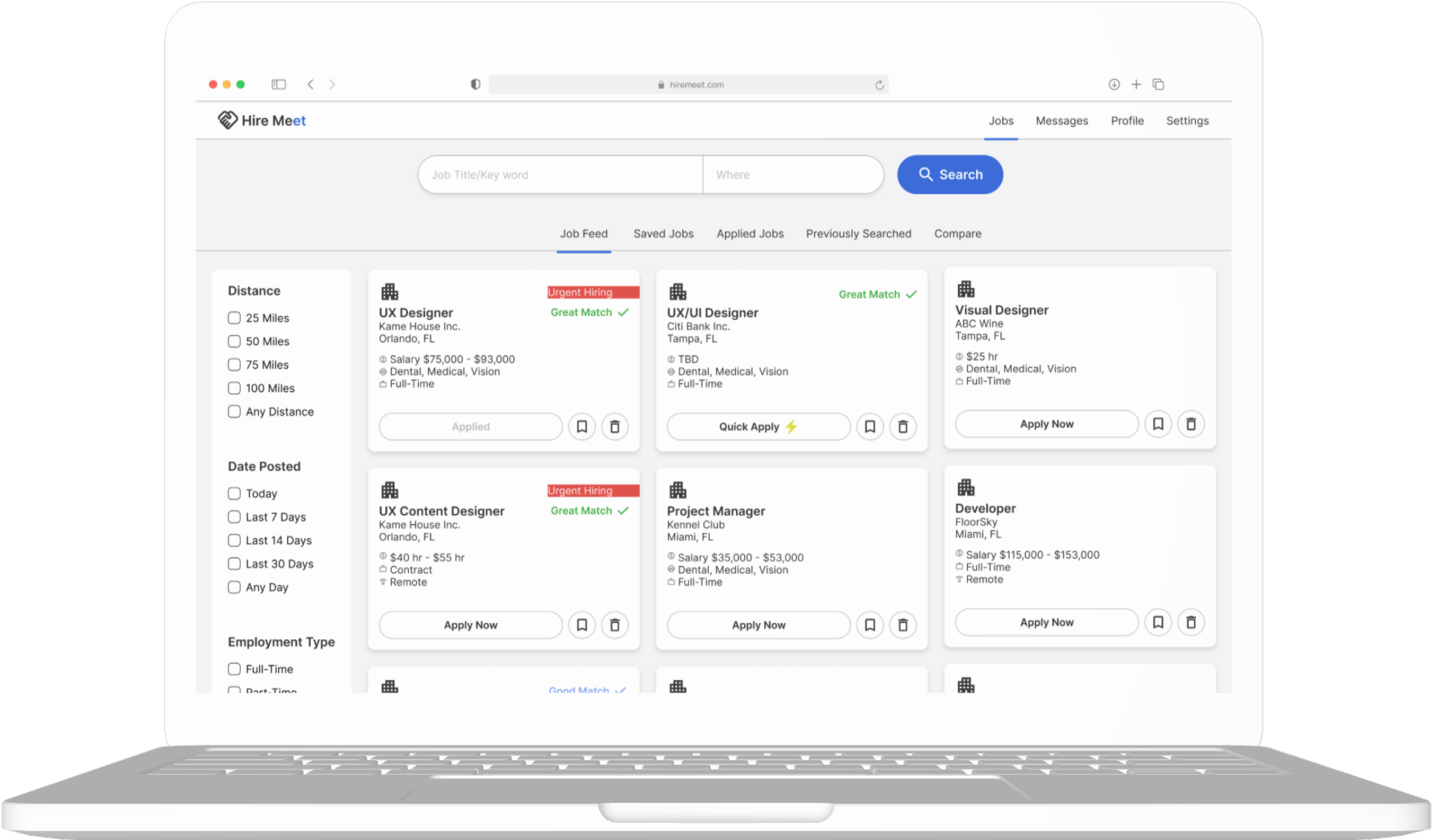Focus the Job Title/Key word field
Image resolution: width=1434 pixels, height=840 pixels.
tap(560, 174)
